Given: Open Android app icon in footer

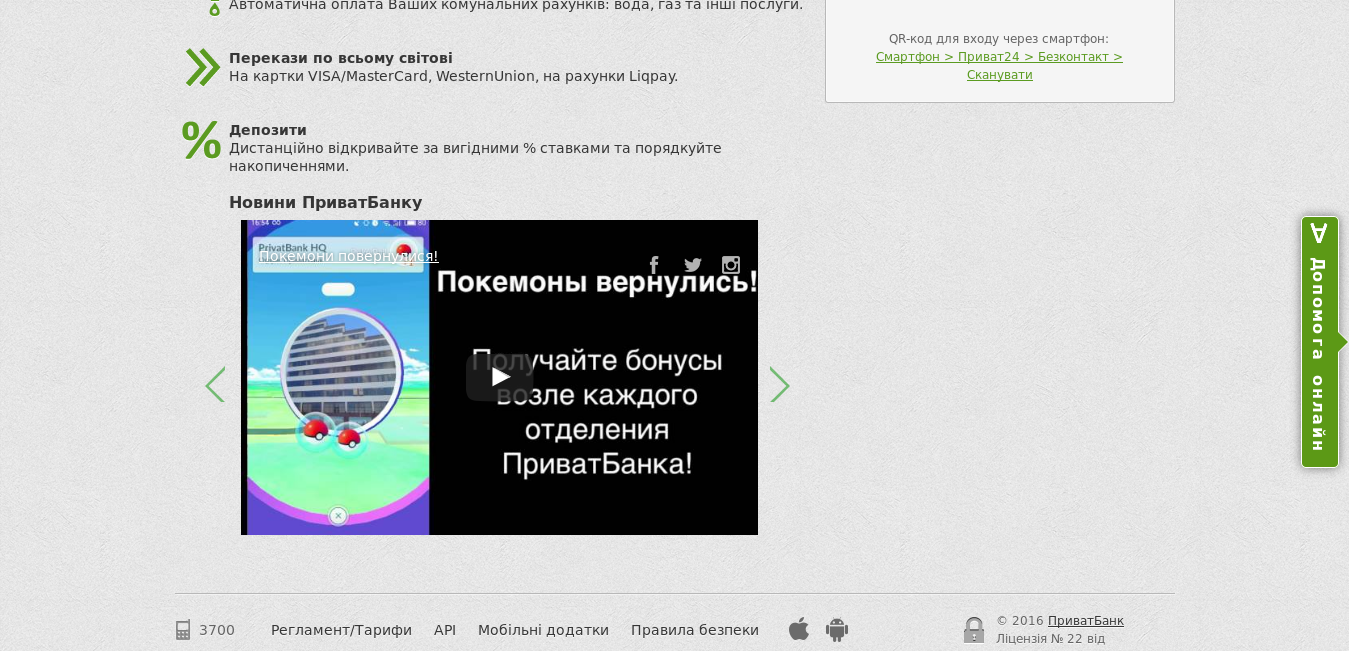Looking at the screenshot, I should pyautogui.click(x=837, y=629).
